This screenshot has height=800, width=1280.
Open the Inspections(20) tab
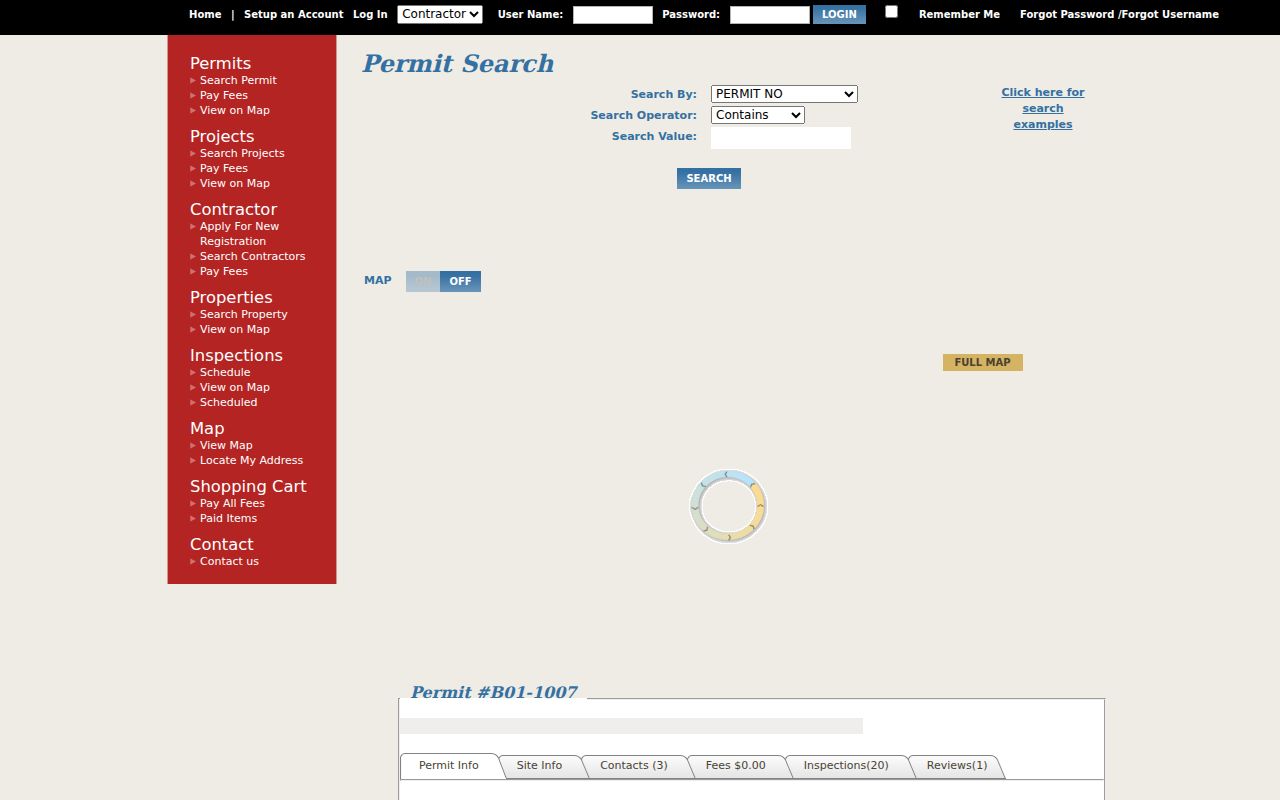click(x=846, y=766)
